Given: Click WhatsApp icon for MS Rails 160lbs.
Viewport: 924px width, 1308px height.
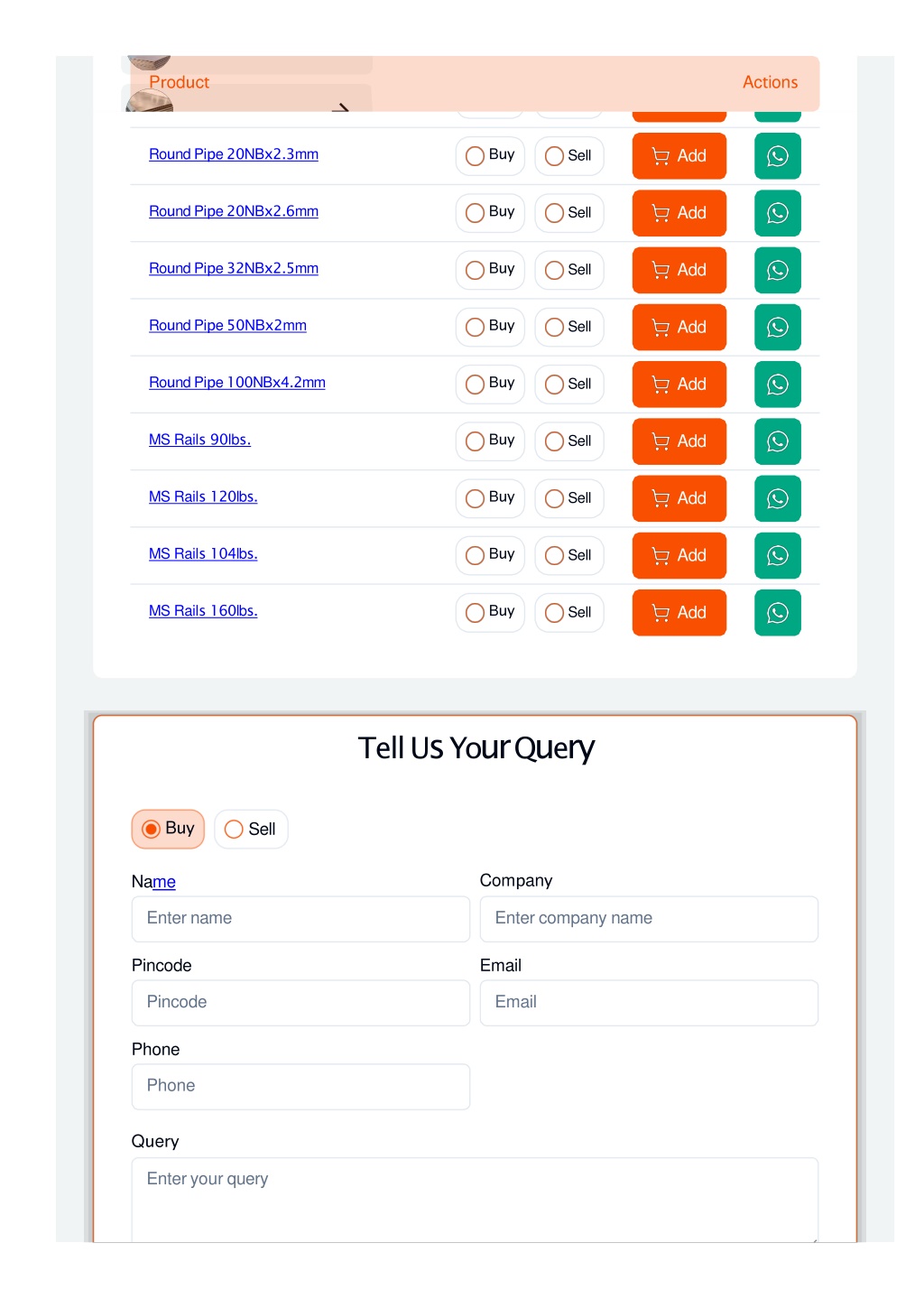Looking at the screenshot, I should click(x=777, y=613).
